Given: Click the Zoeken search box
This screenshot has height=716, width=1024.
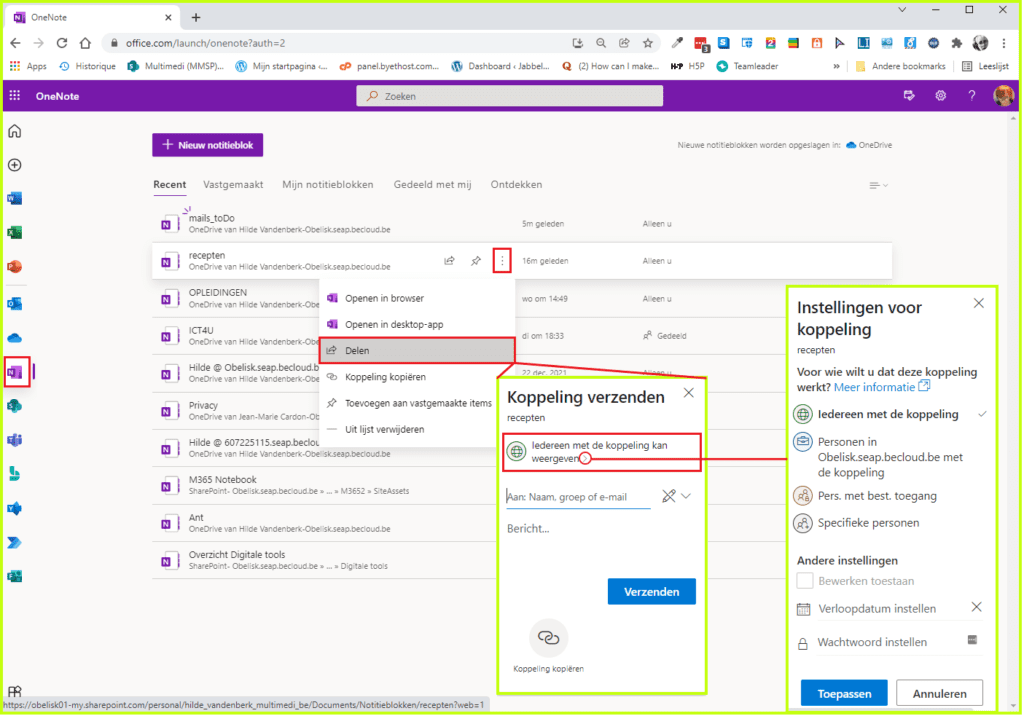Looking at the screenshot, I should pos(509,96).
